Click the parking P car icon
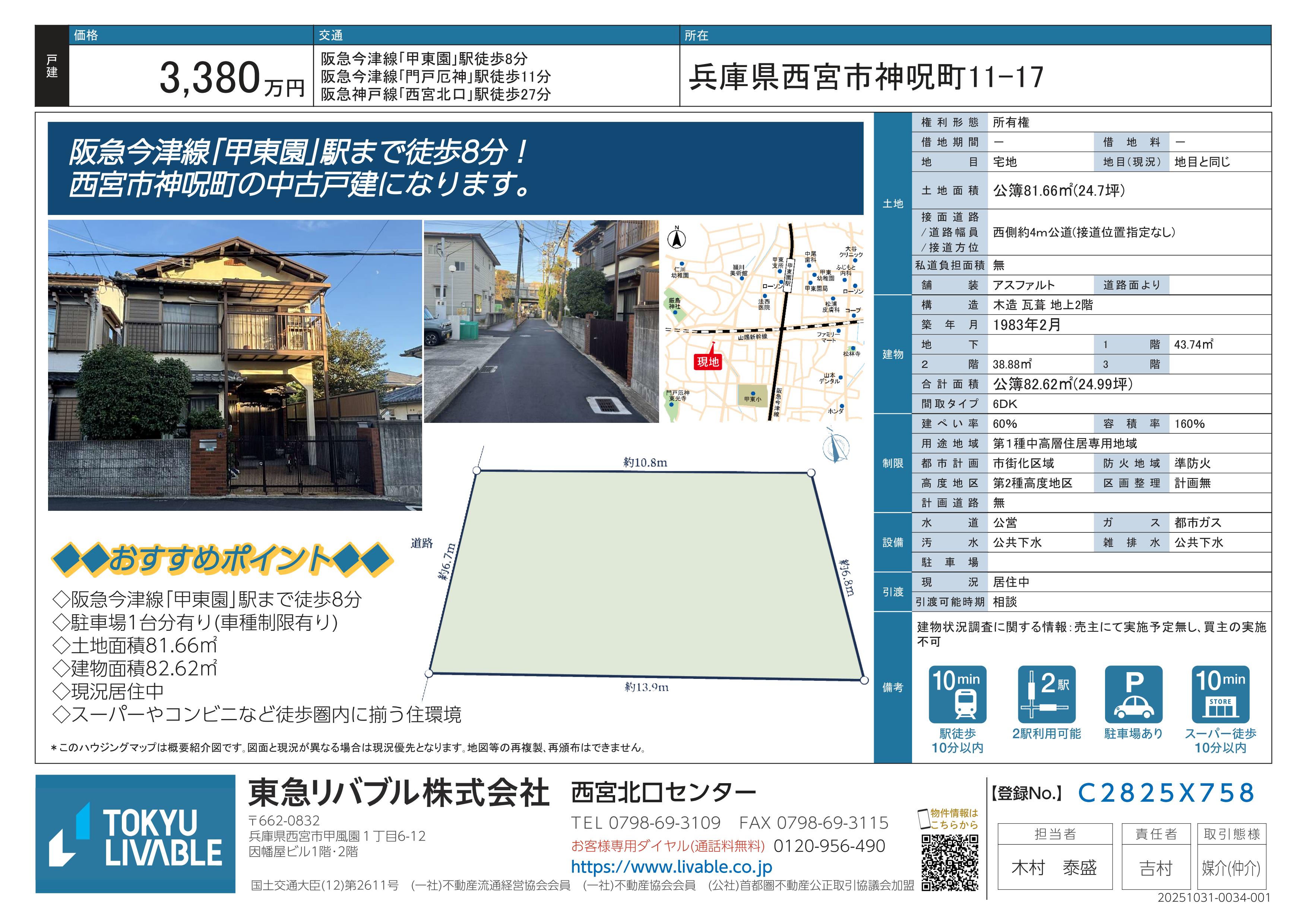Viewport: 1307px width, 924px height. tap(1133, 694)
